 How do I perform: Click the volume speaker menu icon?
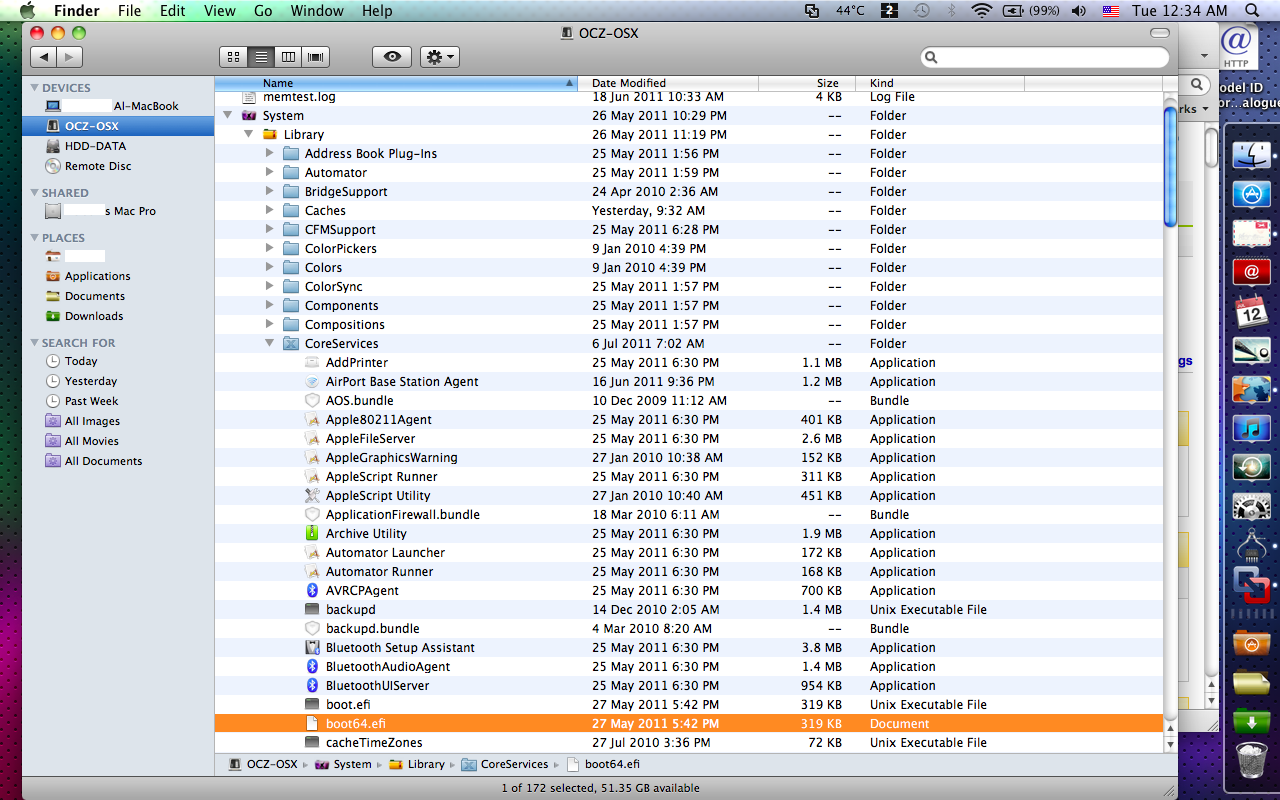[x=1078, y=11]
